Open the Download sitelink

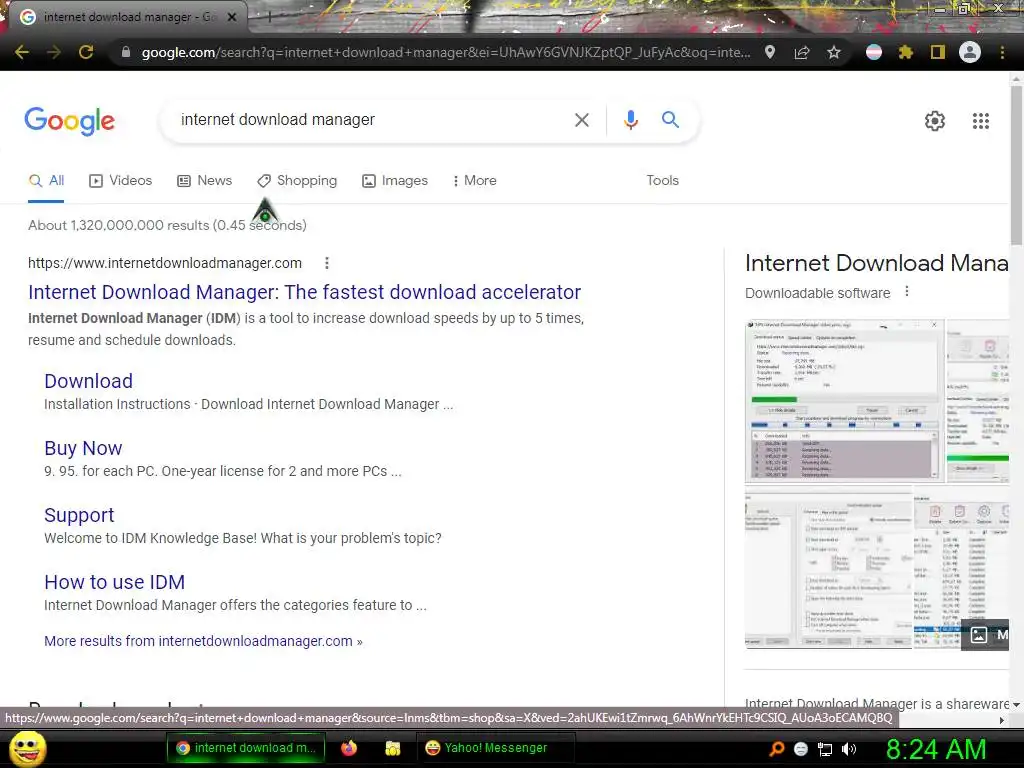pyautogui.click(x=88, y=381)
